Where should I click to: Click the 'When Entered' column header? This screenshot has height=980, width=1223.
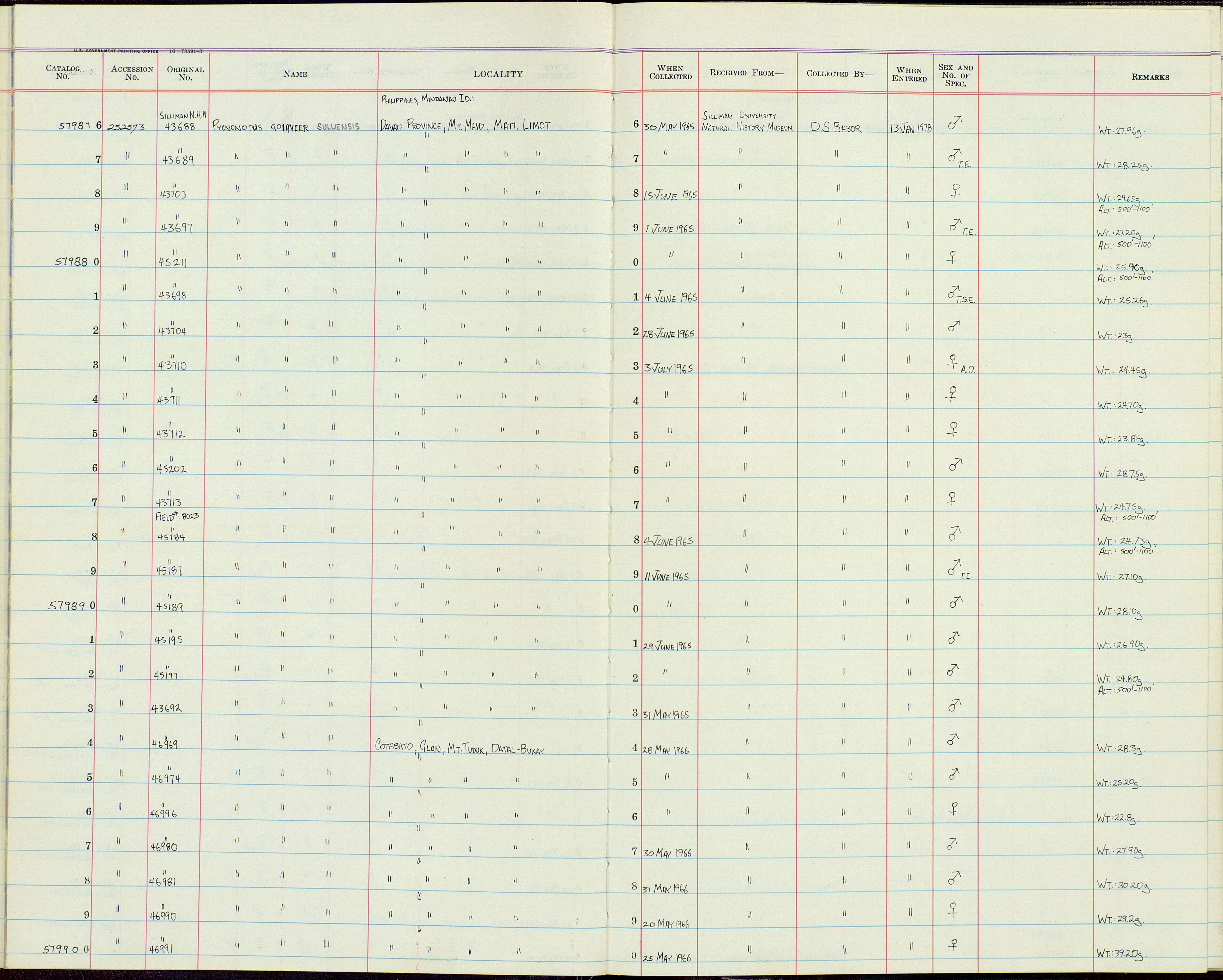909,75
